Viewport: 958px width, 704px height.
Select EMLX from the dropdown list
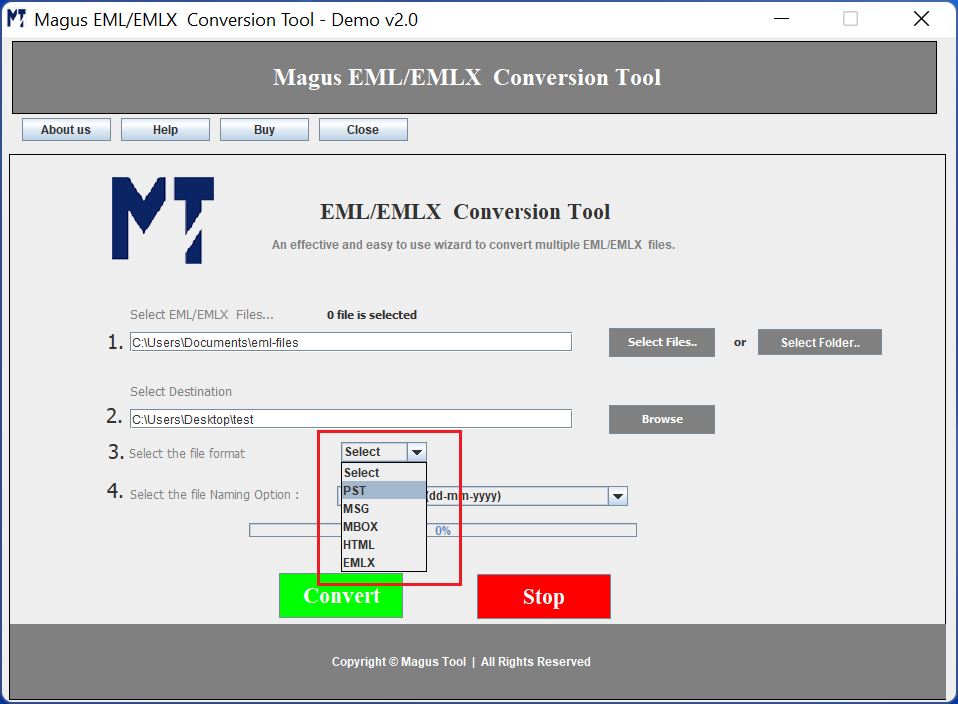(383, 562)
